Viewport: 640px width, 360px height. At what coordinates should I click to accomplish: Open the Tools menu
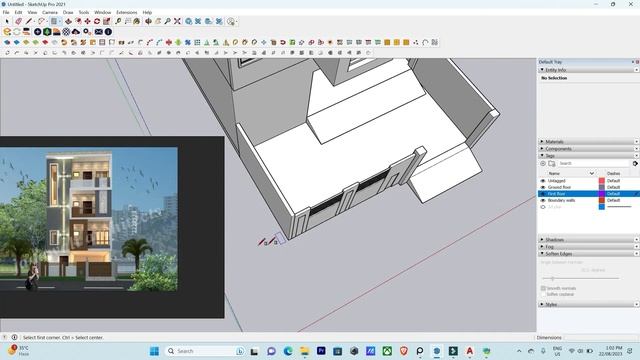(x=84, y=12)
